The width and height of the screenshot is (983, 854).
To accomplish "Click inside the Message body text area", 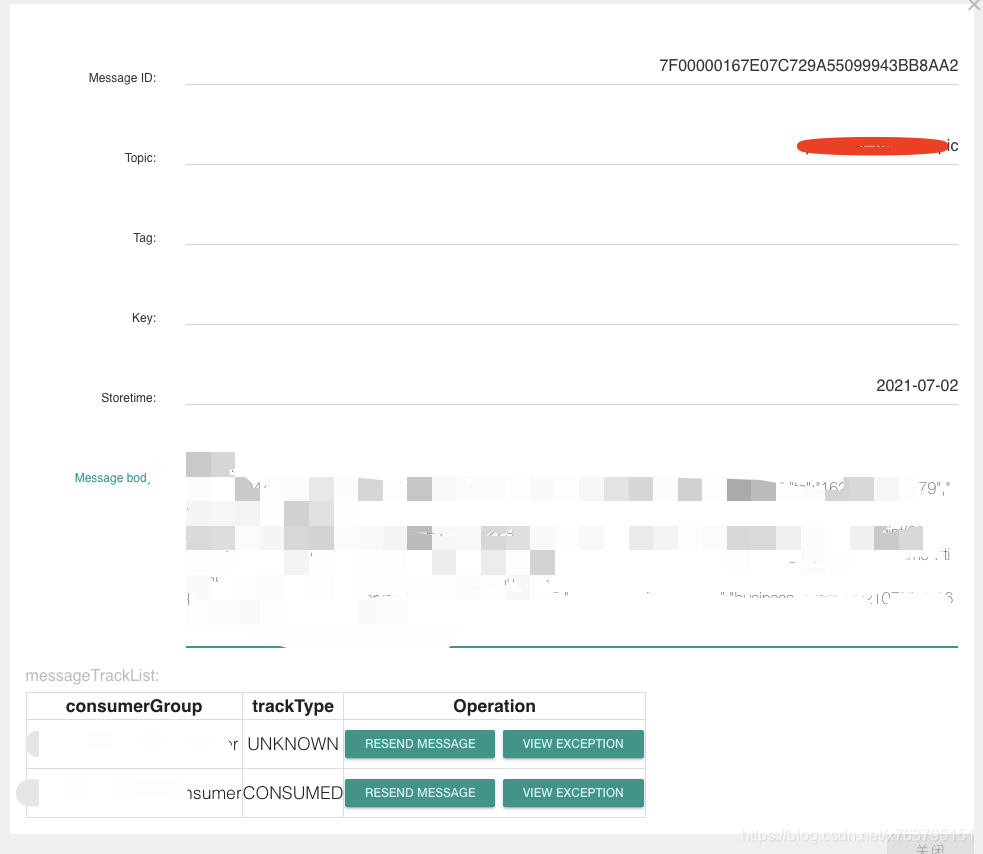I will coord(571,545).
